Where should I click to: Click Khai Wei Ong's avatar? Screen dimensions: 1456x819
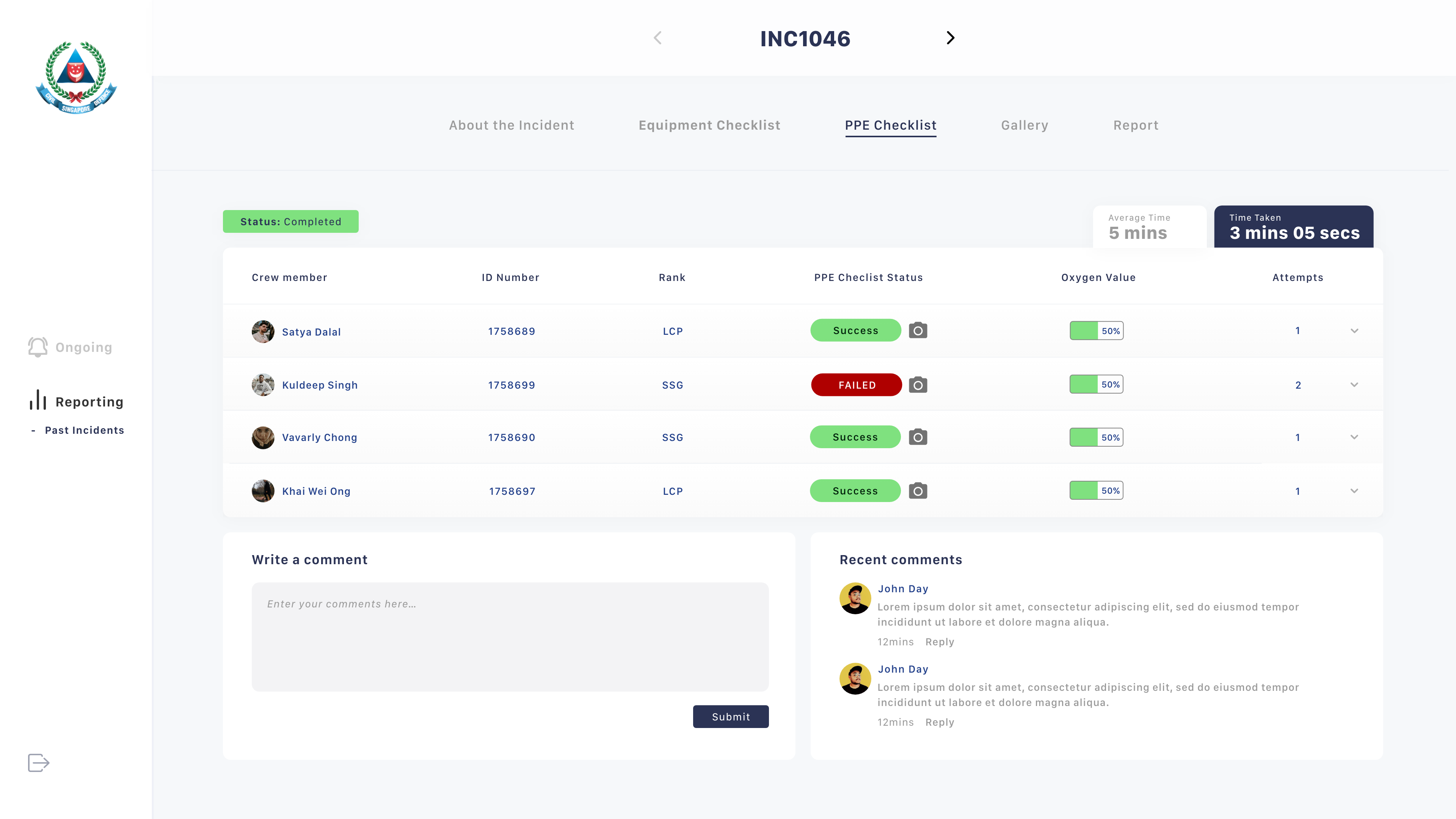click(263, 491)
